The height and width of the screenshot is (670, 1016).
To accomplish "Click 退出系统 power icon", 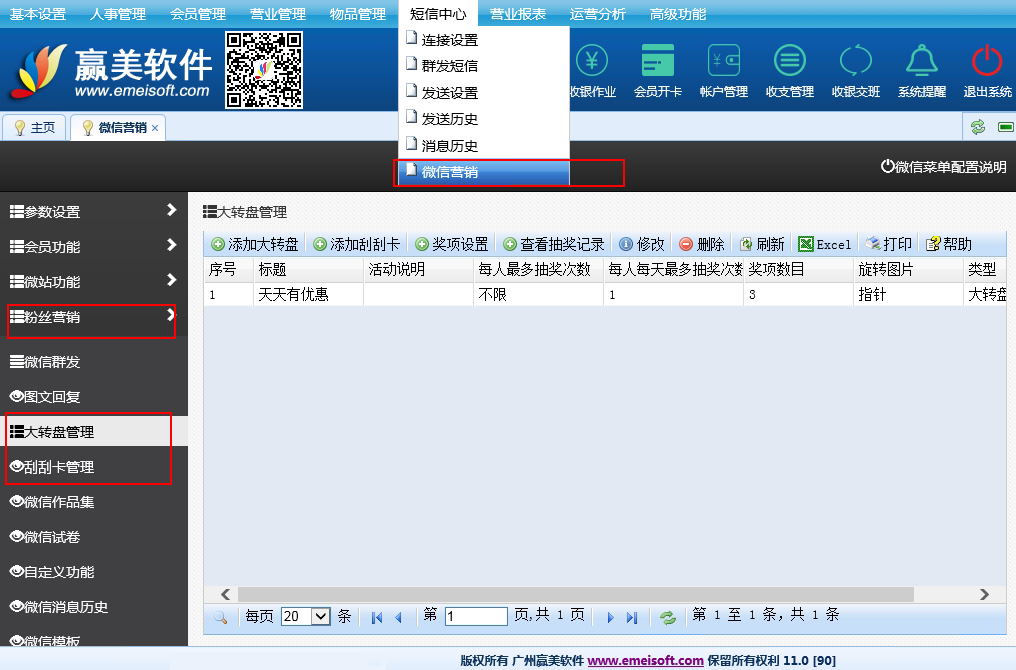I will click(x=987, y=62).
